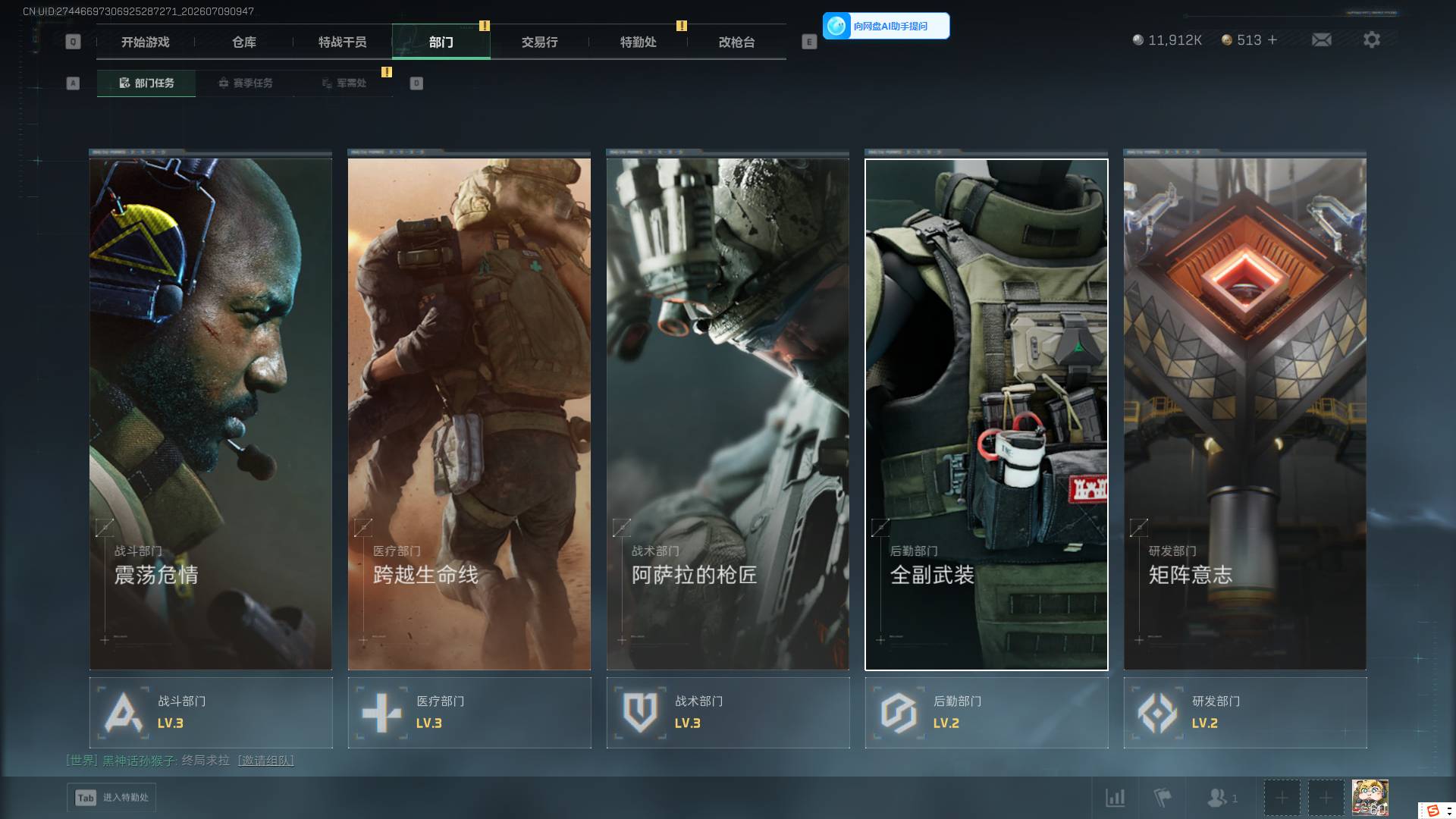This screenshot has width=1456, height=819.
Task: Open the mail envelope icon
Action: [1321, 39]
